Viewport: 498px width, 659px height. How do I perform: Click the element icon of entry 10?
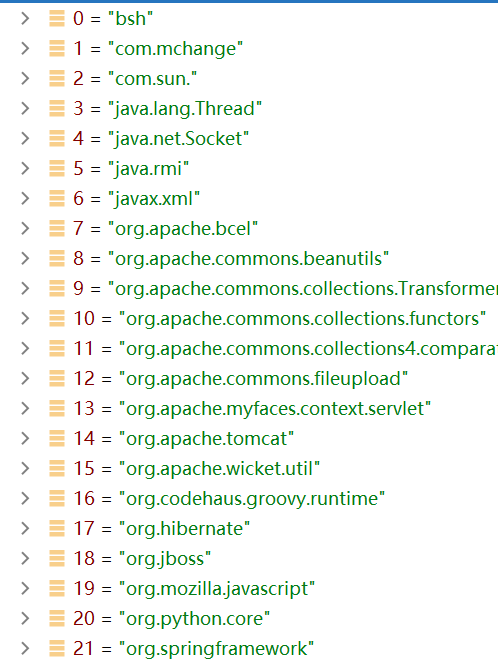57,319
